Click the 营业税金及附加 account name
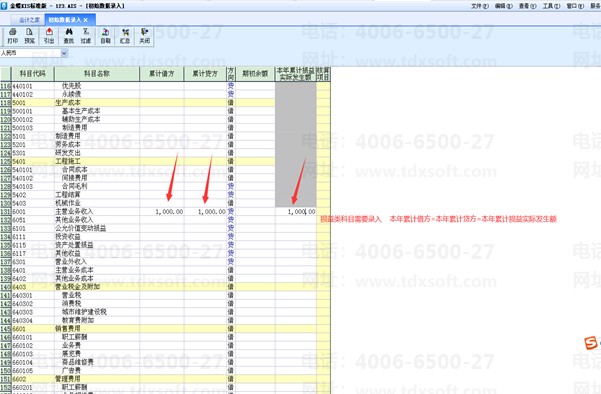Screen dimensions: 601x394 [x=78, y=287]
